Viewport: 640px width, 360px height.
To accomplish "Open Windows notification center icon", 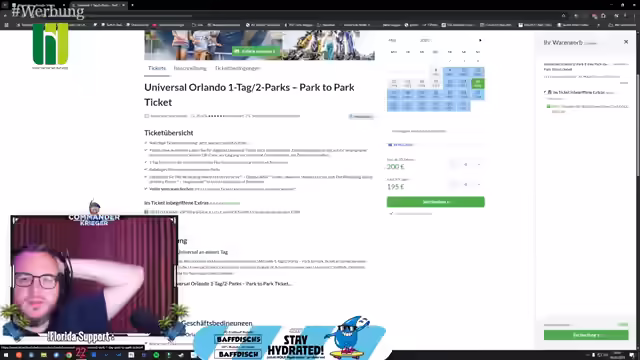I will [x=632, y=355].
